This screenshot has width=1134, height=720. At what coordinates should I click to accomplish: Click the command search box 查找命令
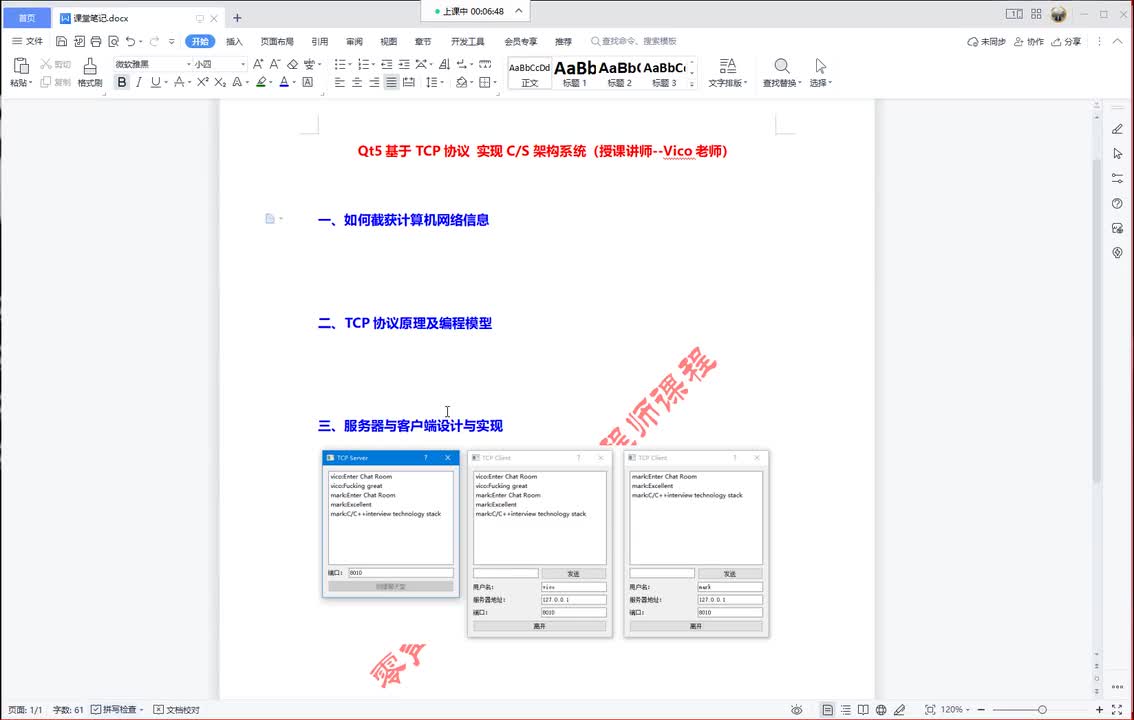[x=634, y=41]
